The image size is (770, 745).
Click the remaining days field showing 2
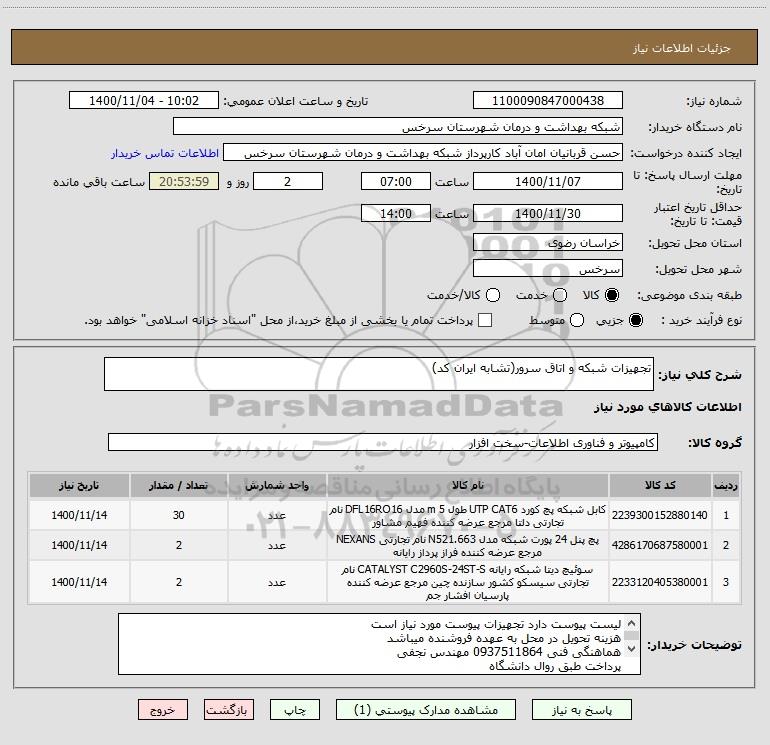[x=288, y=181]
